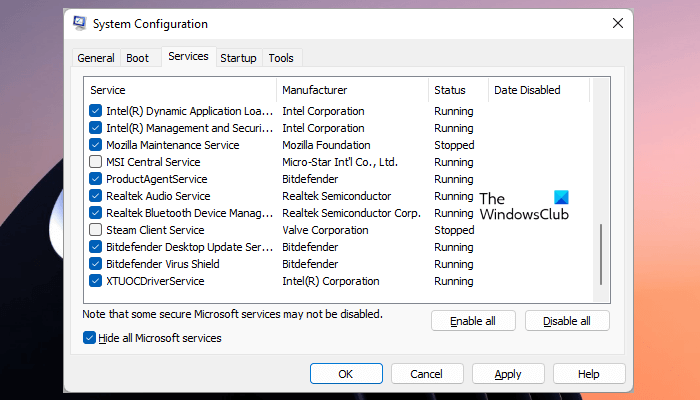Uncheck Mozilla Maintenance Service checkbox

pos(96,145)
